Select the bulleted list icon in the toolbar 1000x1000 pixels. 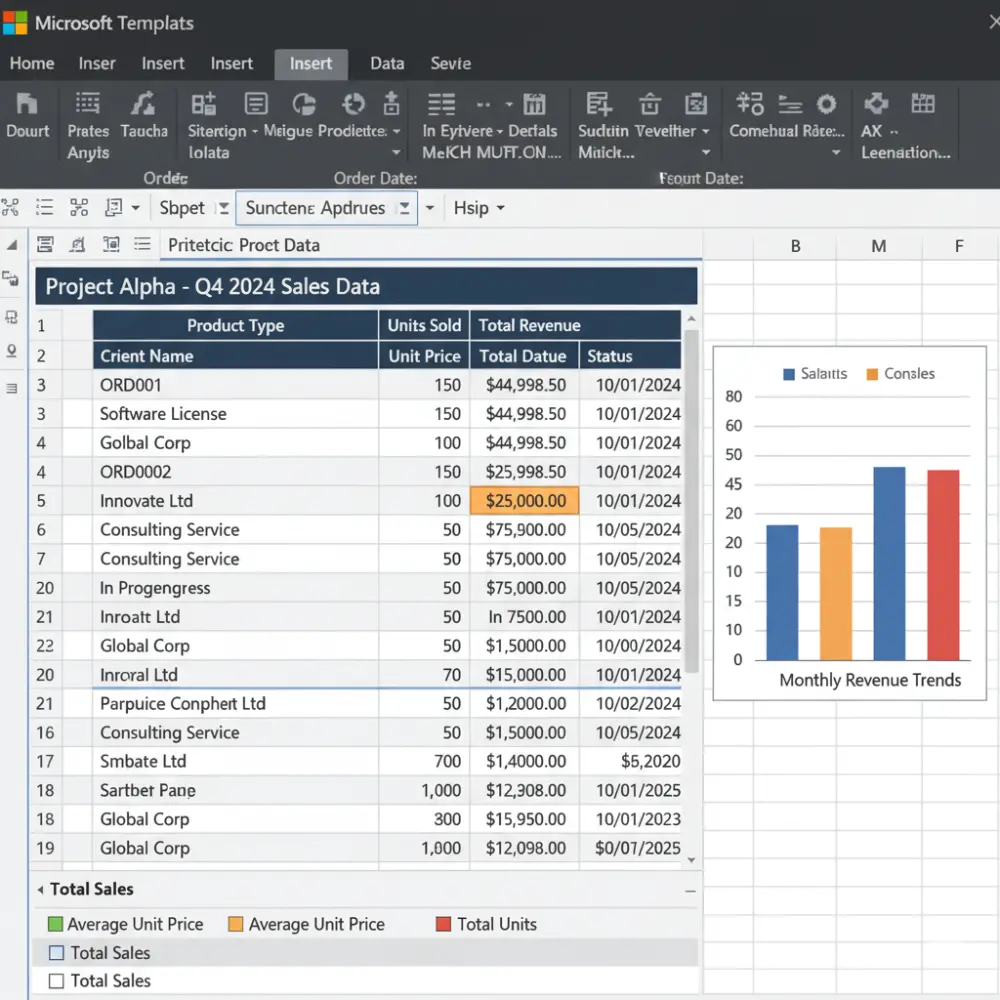pyautogui.click(x=44, y=207)
